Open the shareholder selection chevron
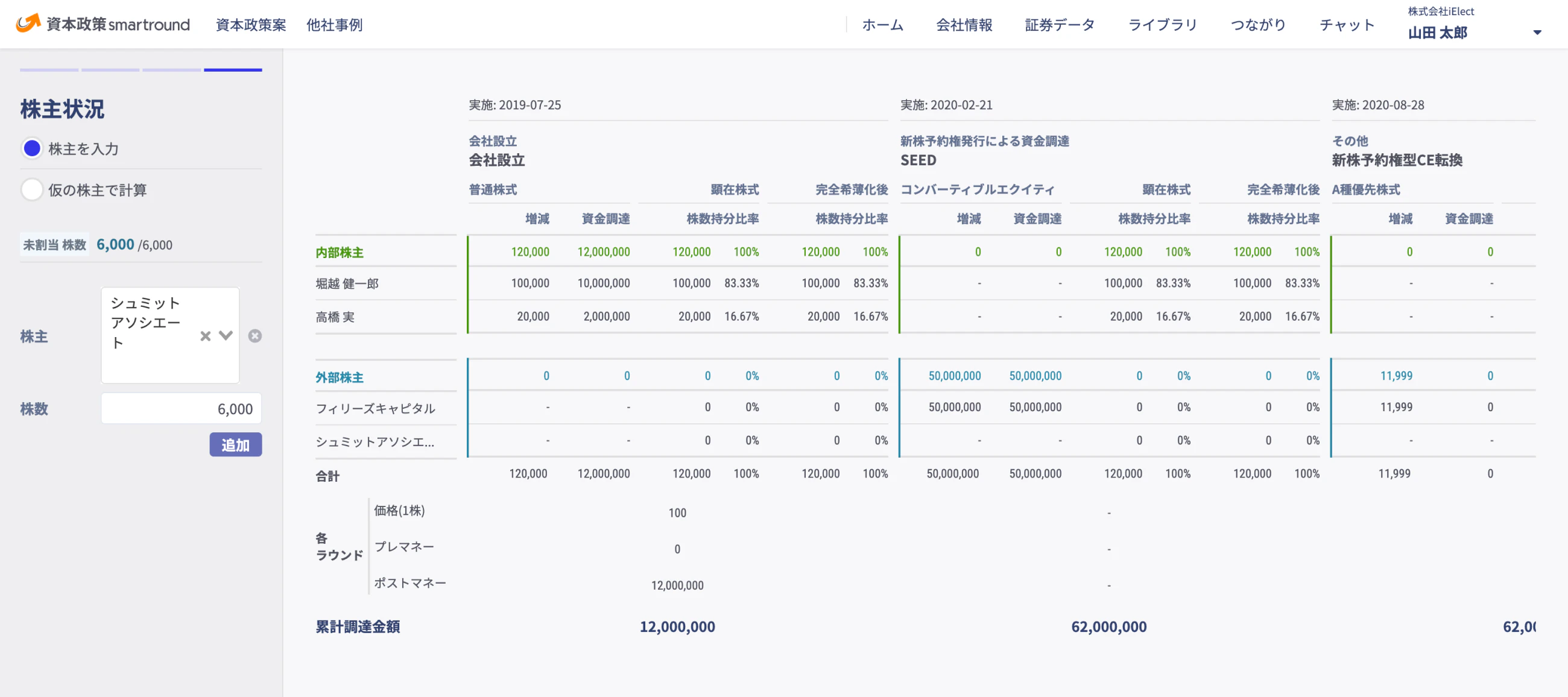 tap(226, 336)
